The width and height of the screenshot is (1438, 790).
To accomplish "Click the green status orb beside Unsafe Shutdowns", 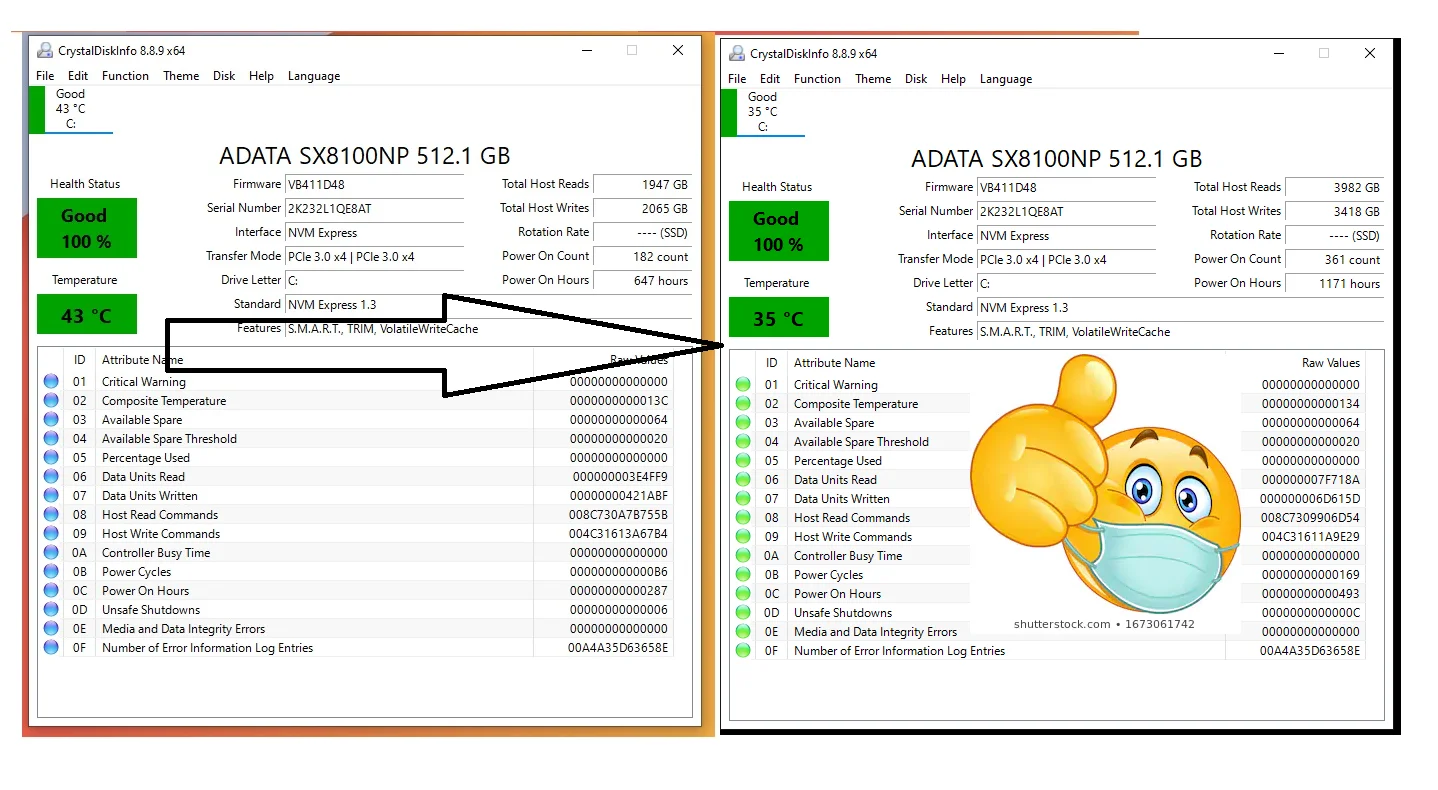I will (x=743, y=613).
